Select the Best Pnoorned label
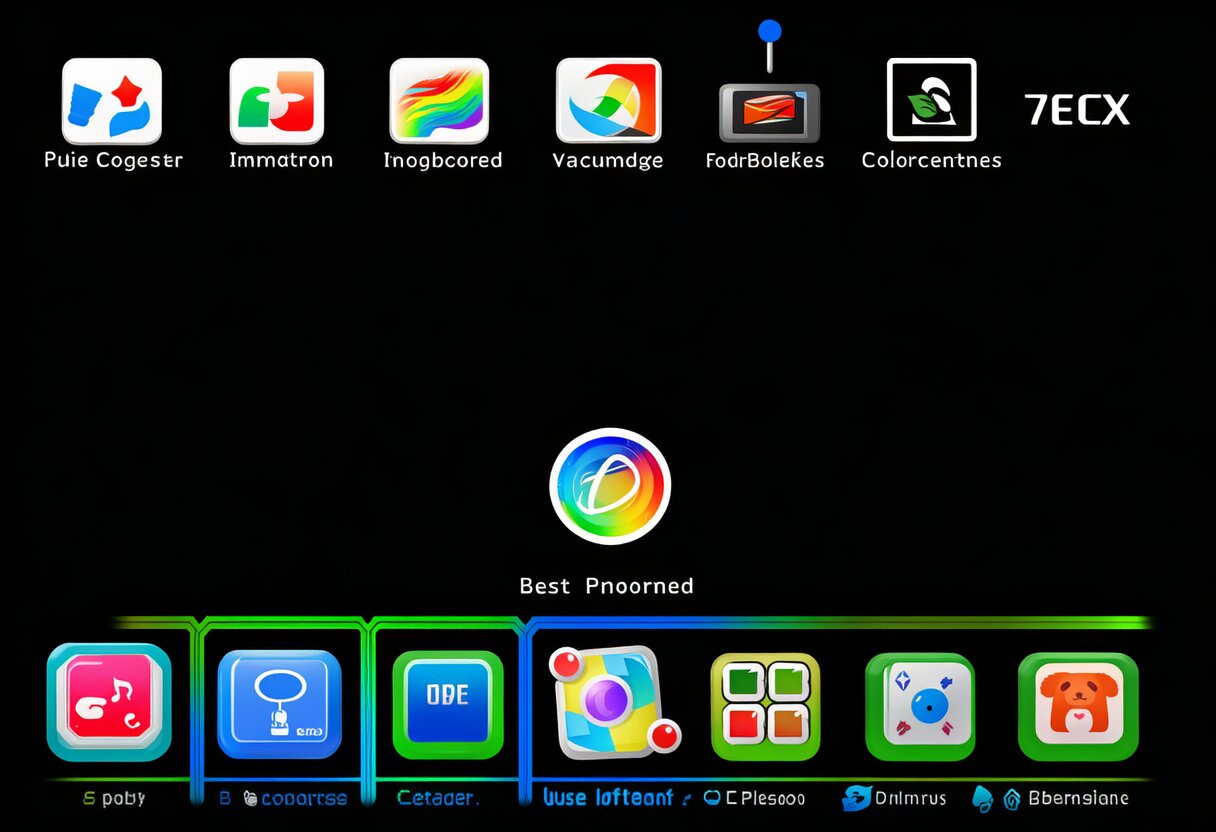 tap(606, 586)
